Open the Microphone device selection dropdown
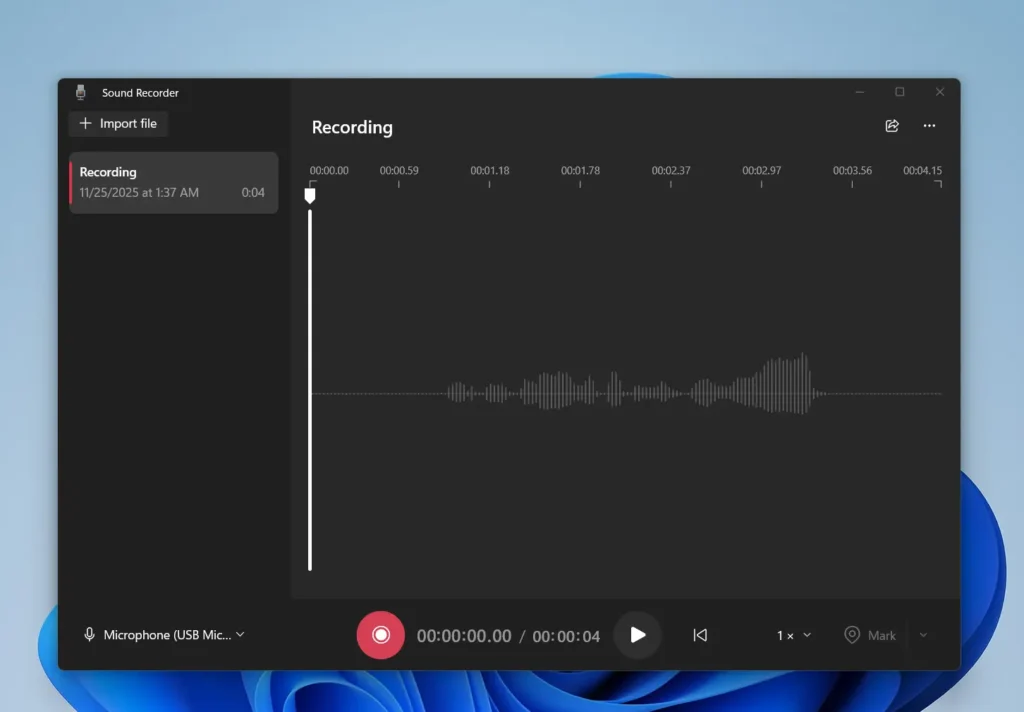This screenshot has height=712, width=1024. click(163, 634)
